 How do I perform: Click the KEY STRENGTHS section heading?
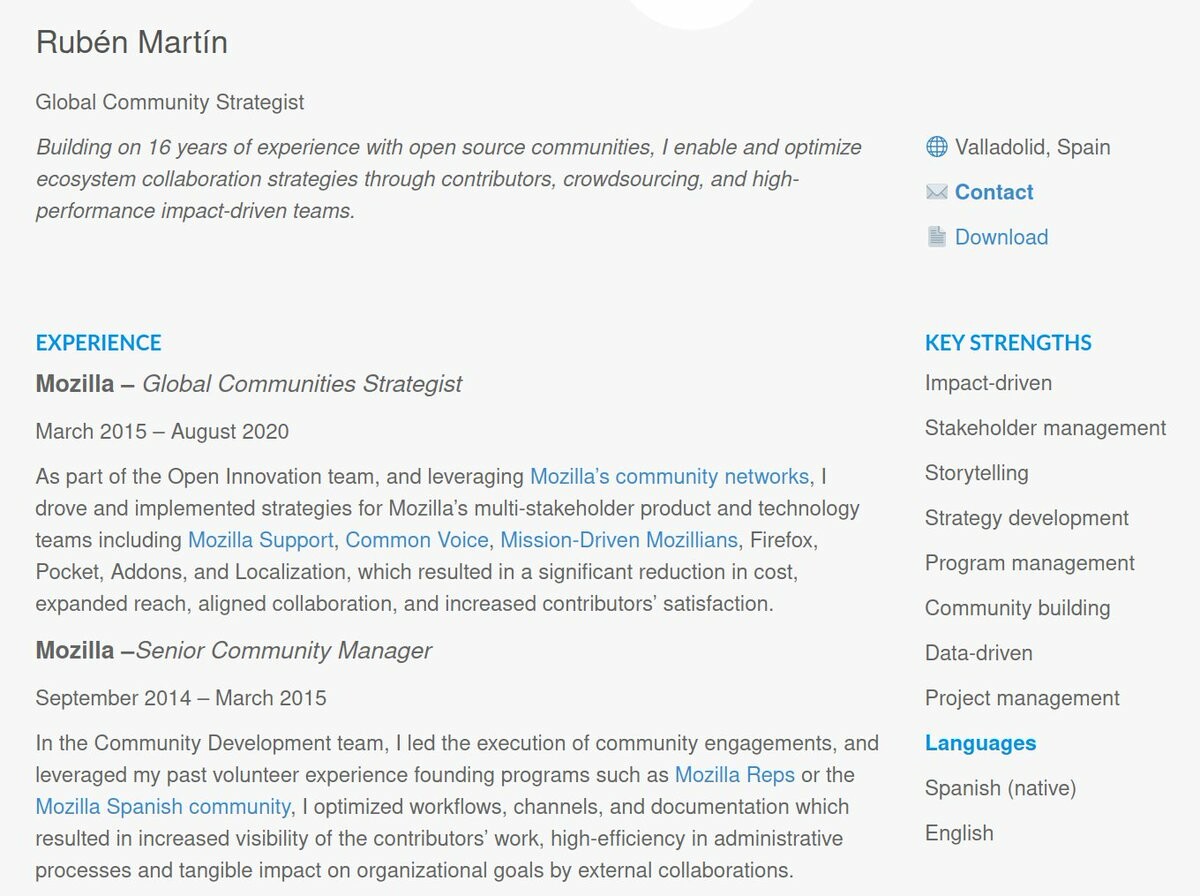[x=1008, y=343]
